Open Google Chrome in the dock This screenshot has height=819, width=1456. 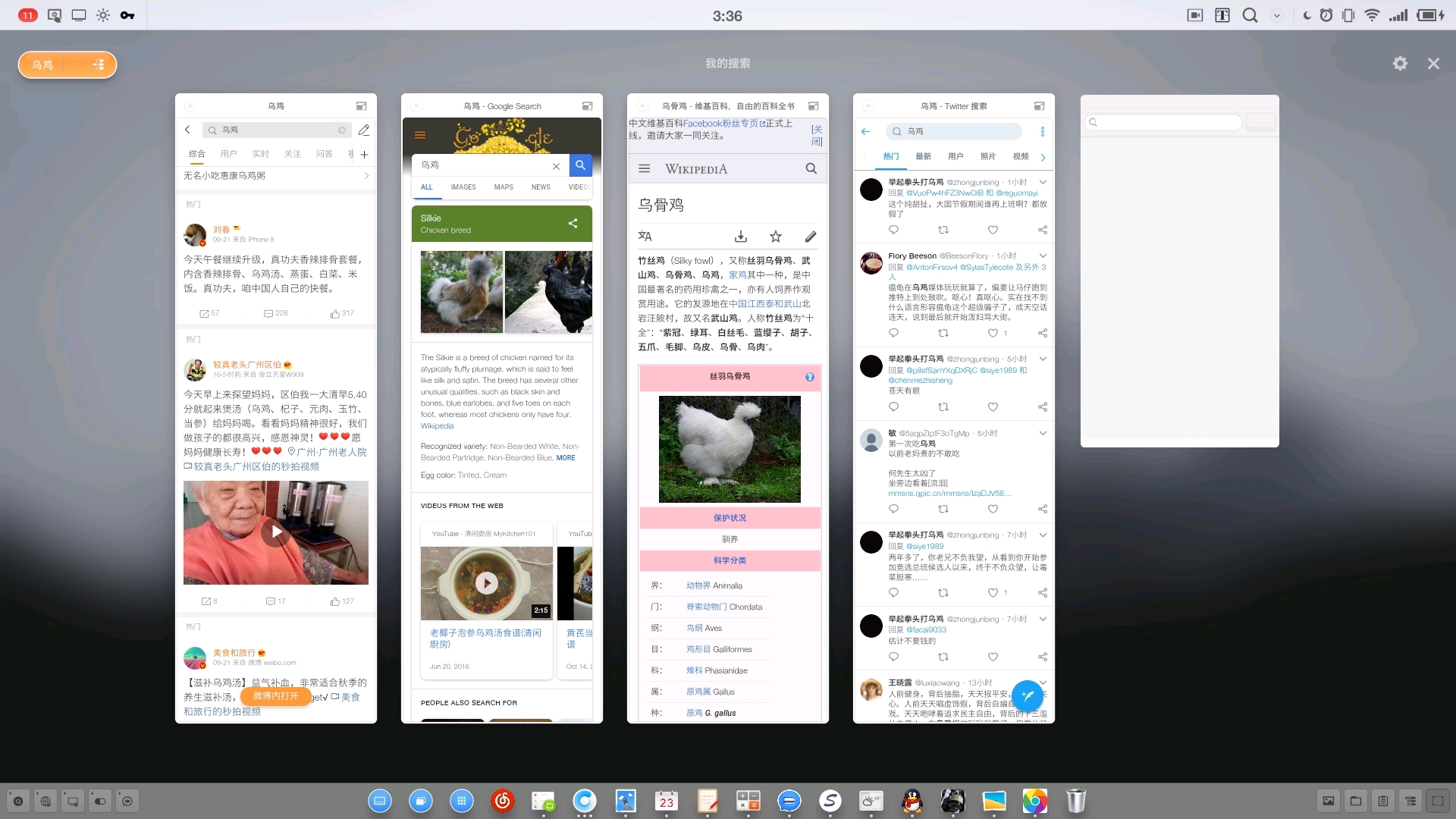[x=1035, y=801]
